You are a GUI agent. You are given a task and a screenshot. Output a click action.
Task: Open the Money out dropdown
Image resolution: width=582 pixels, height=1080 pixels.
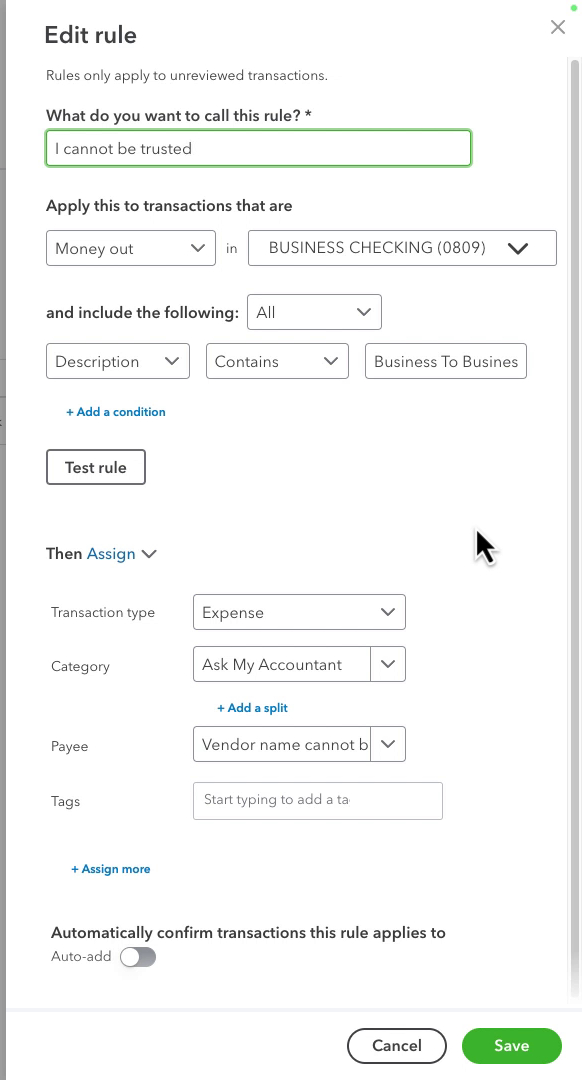click(x=131, y=248)
